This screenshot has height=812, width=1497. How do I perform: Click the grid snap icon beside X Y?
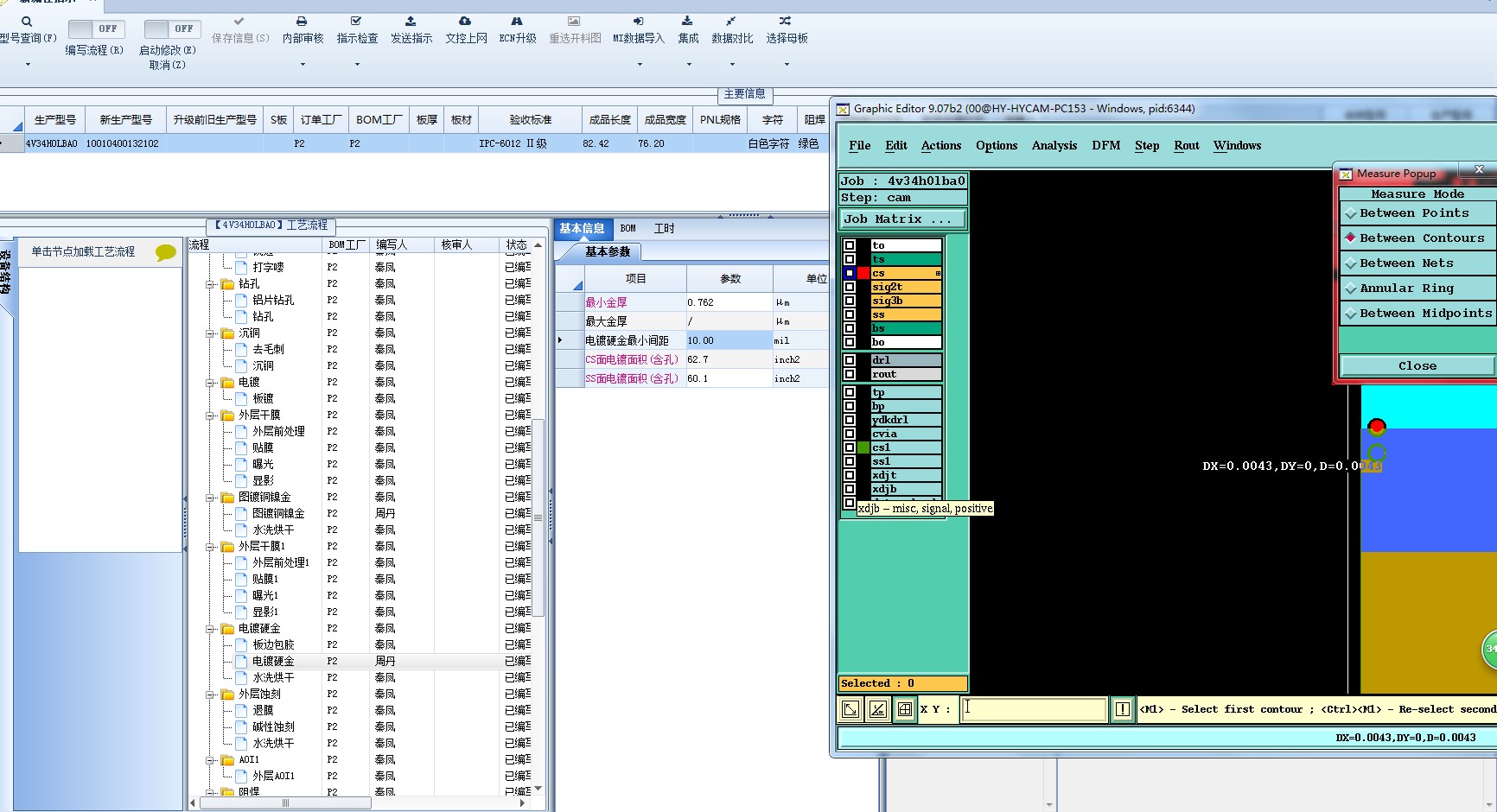[905, 709]
